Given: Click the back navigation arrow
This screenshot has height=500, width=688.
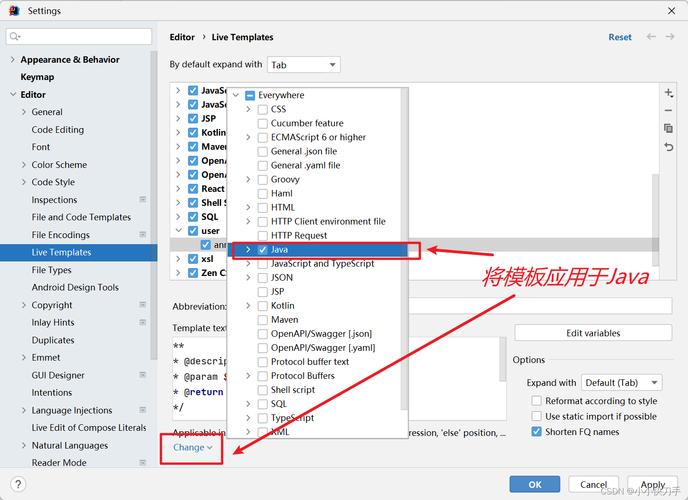Looking at the screenshot, I should pyautogui.click(x=652, y=37).
